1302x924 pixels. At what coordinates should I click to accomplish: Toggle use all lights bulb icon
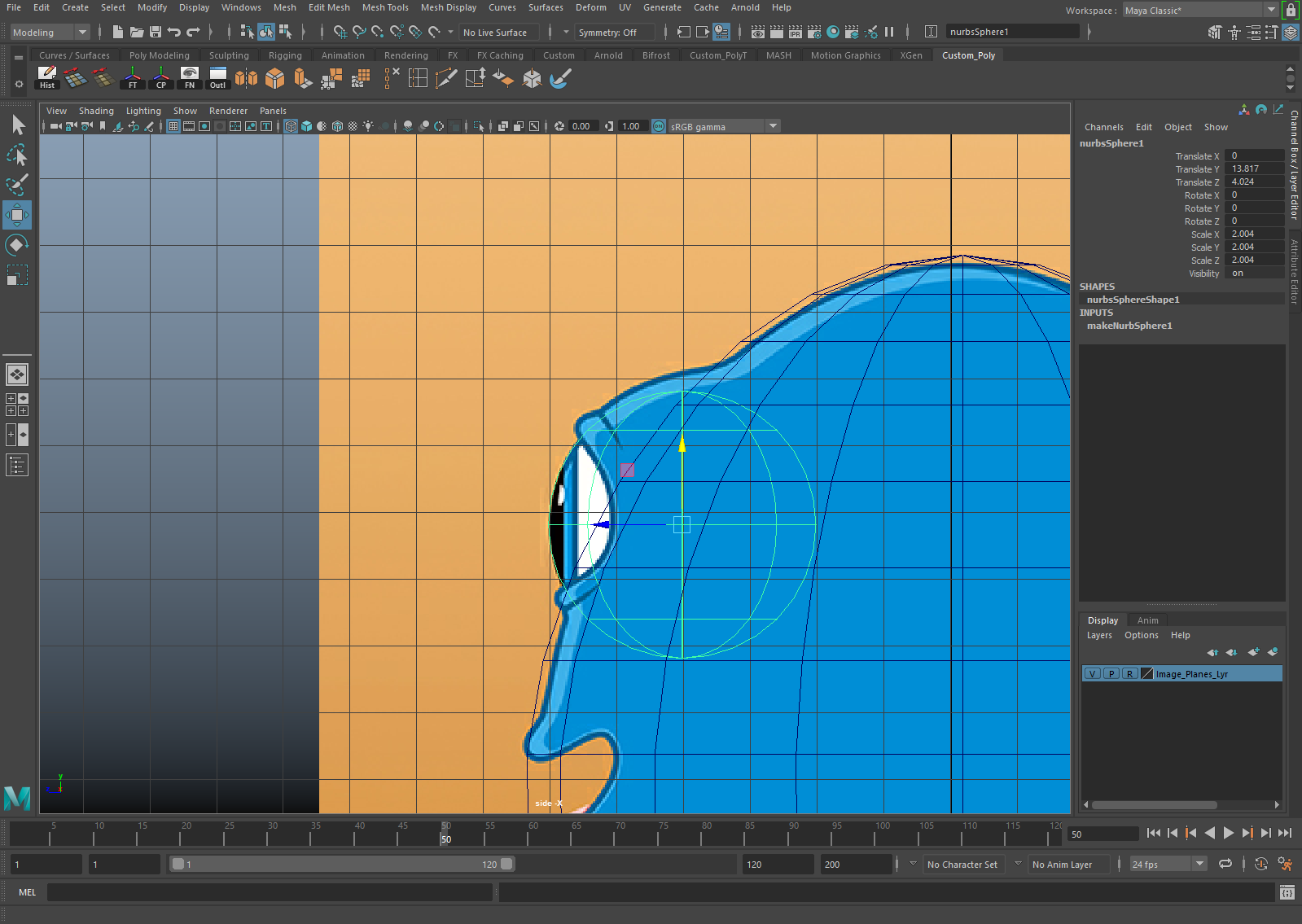368,126
